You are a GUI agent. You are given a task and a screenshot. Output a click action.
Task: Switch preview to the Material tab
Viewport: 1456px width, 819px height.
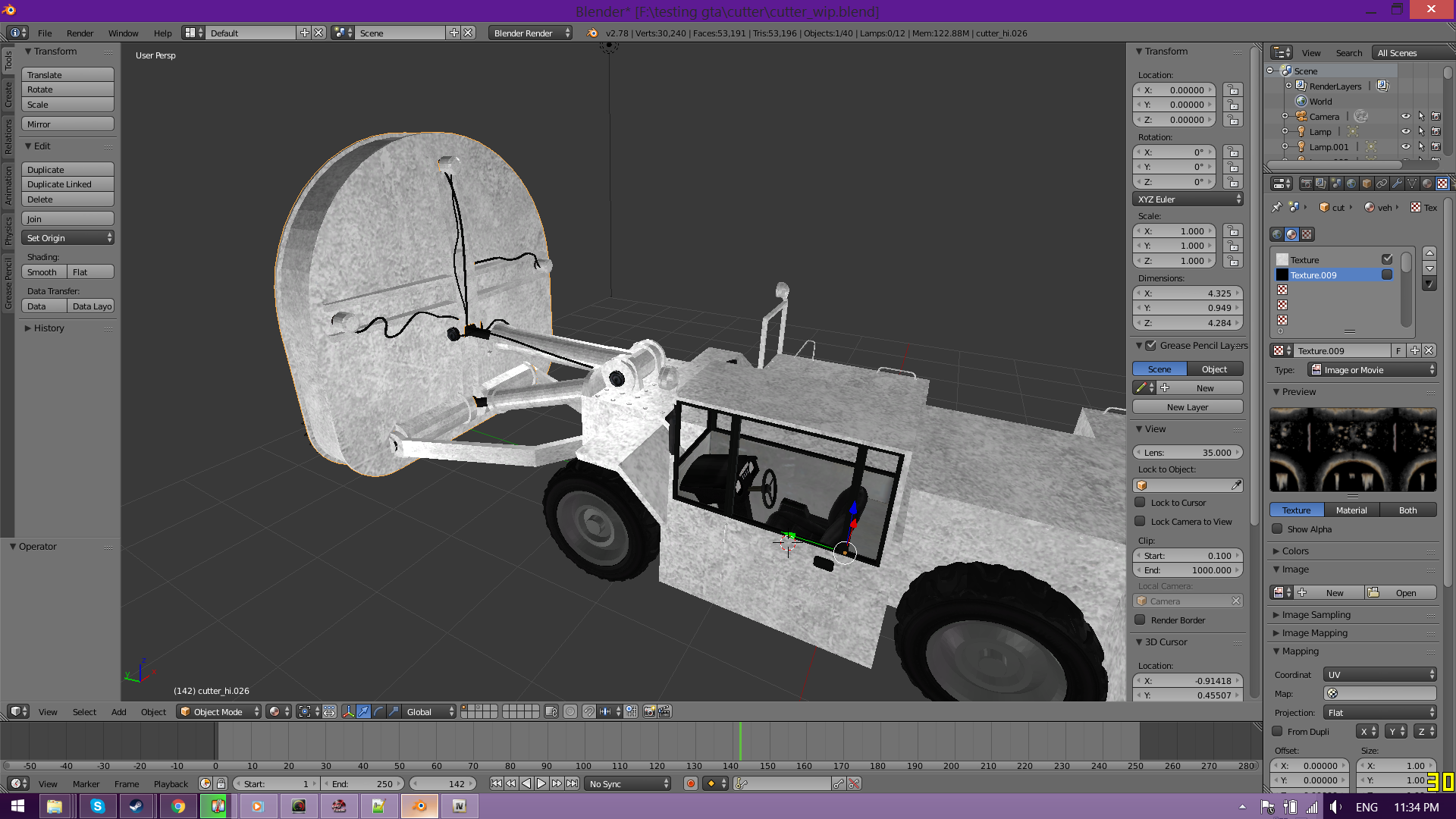(1351, 510)
